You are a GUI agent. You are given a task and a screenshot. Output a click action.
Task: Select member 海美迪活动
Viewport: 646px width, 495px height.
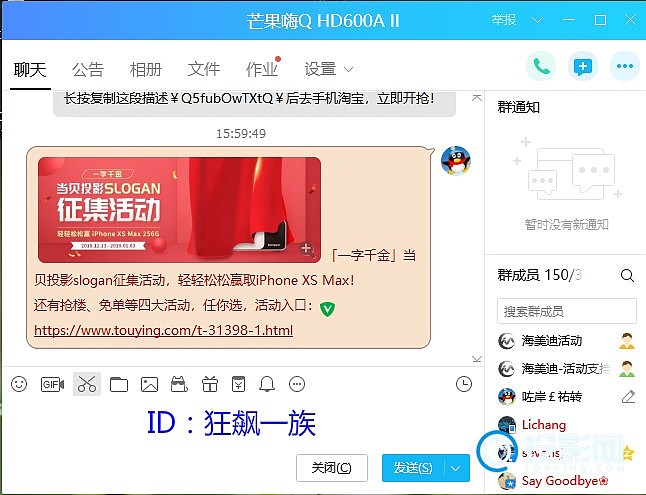(565, 341)
